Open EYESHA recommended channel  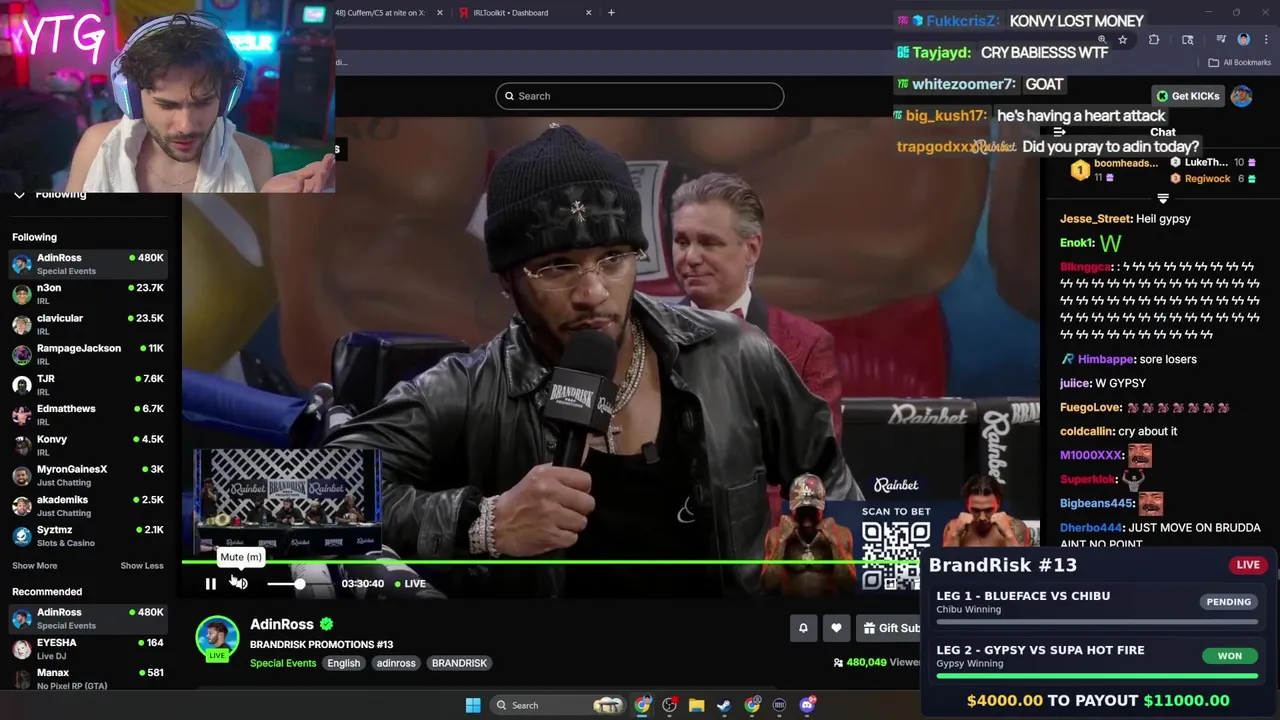coord(88,649)
